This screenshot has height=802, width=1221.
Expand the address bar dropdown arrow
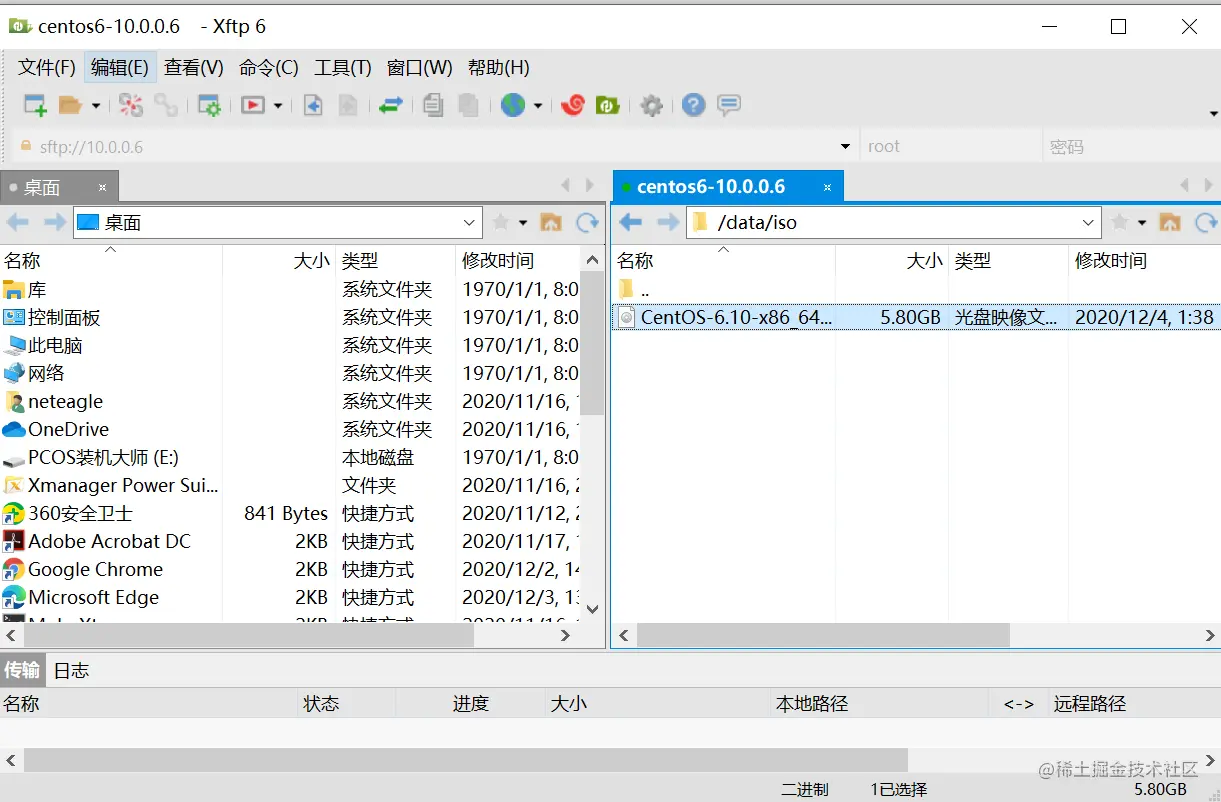pyautogui.click(x=847, y=146)
